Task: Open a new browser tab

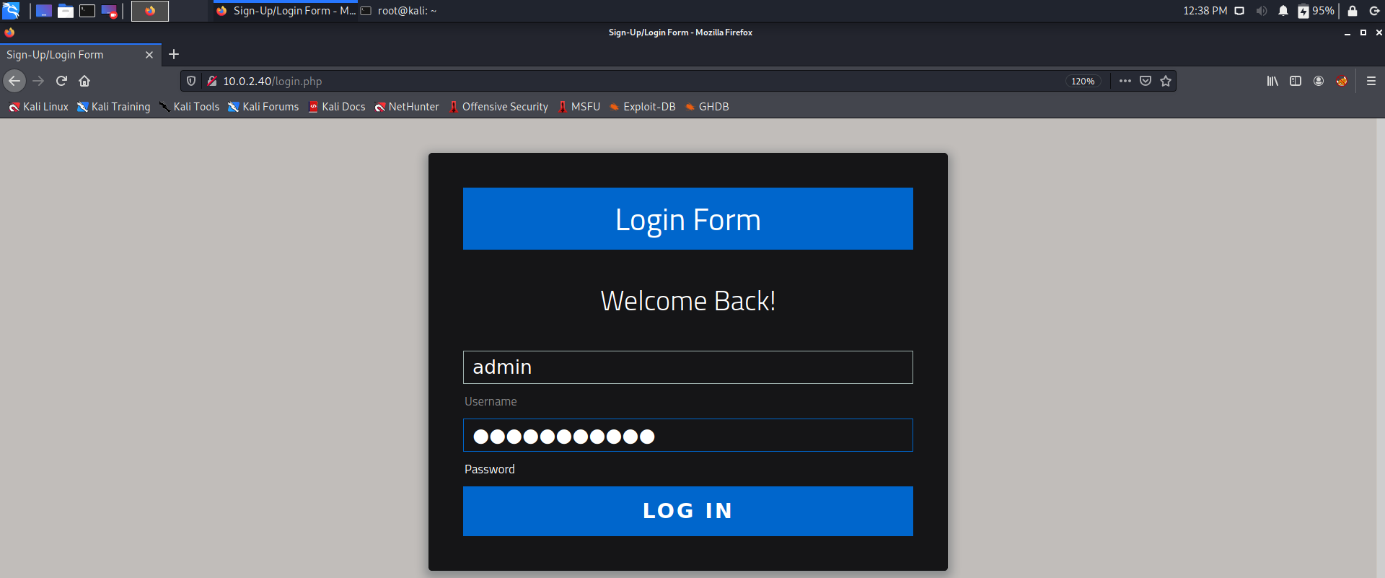Action: 173,54
